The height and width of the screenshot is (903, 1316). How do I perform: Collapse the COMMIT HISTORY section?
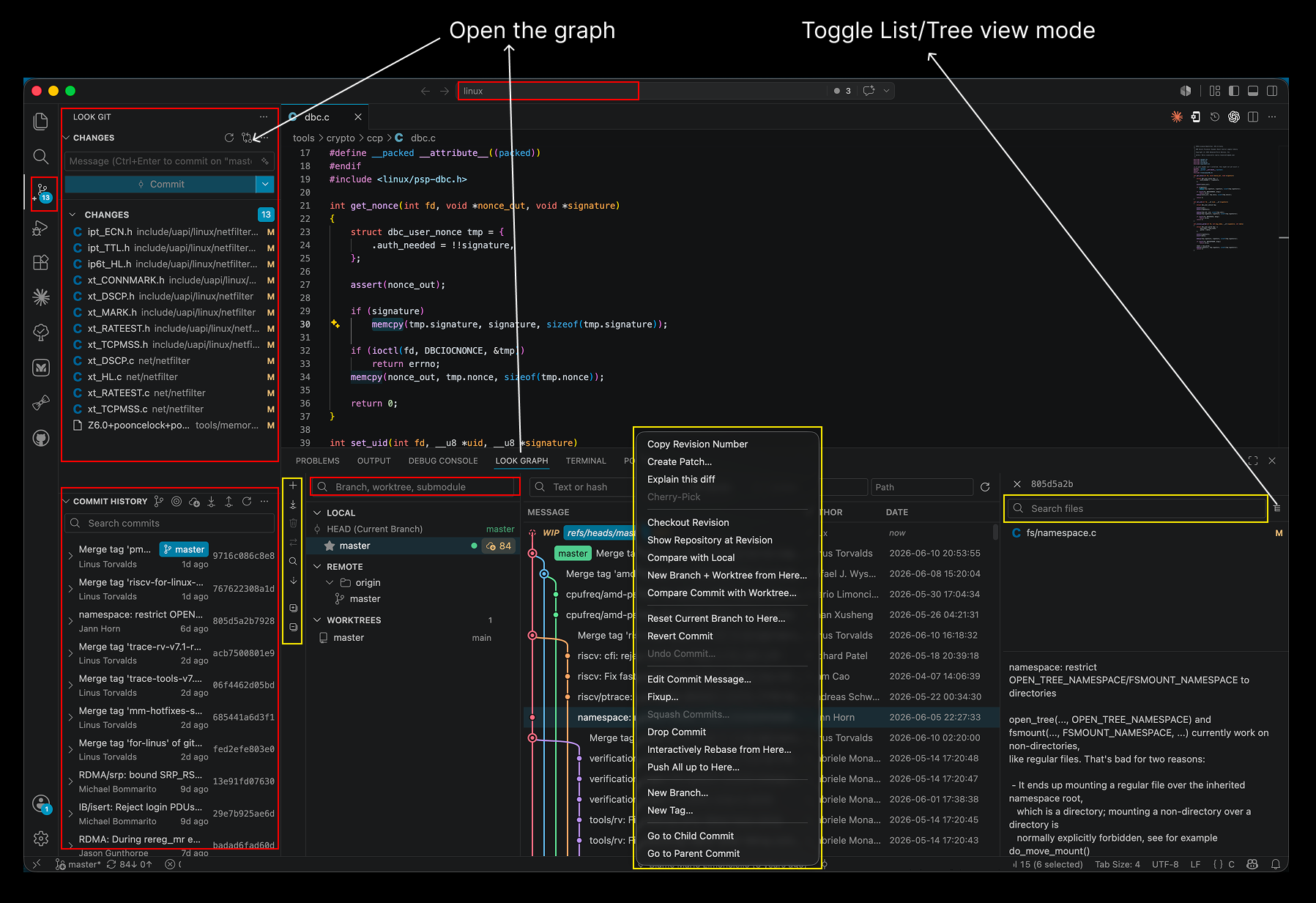coord(67,502)
